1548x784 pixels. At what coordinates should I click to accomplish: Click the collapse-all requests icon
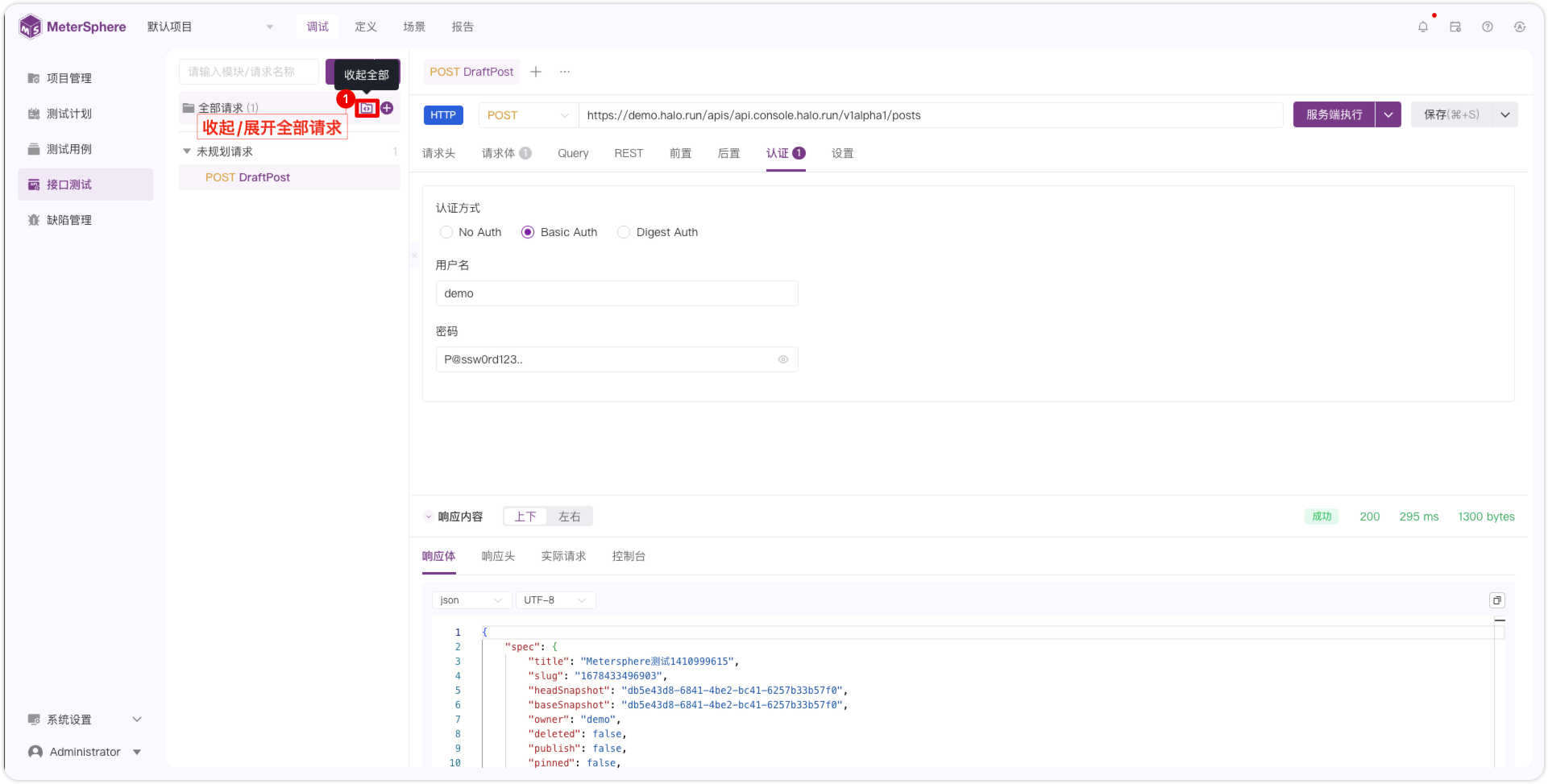[367, 108]
